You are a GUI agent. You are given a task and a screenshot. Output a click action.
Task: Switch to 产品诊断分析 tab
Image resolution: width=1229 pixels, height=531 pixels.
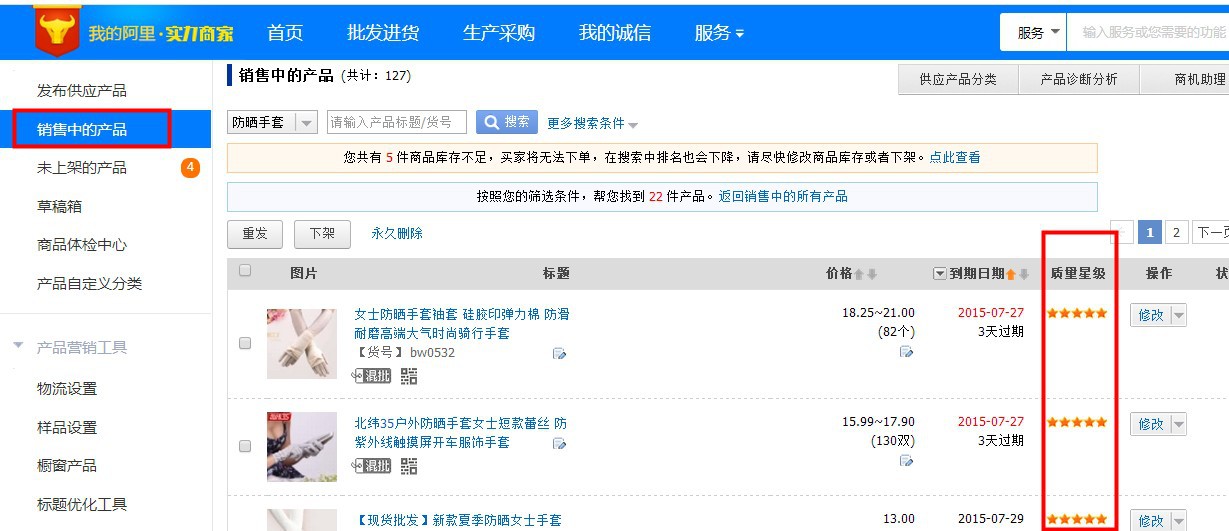(x=1079, y=80)
